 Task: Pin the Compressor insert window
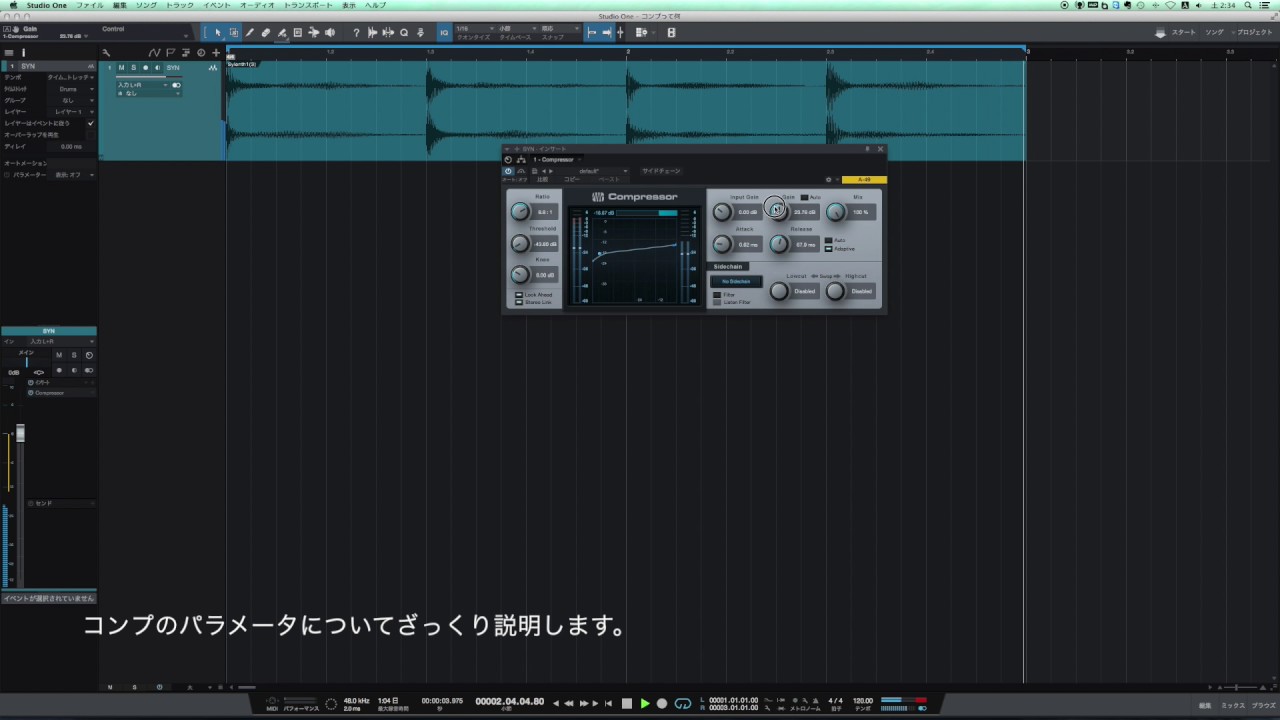[x=867, y=149]
